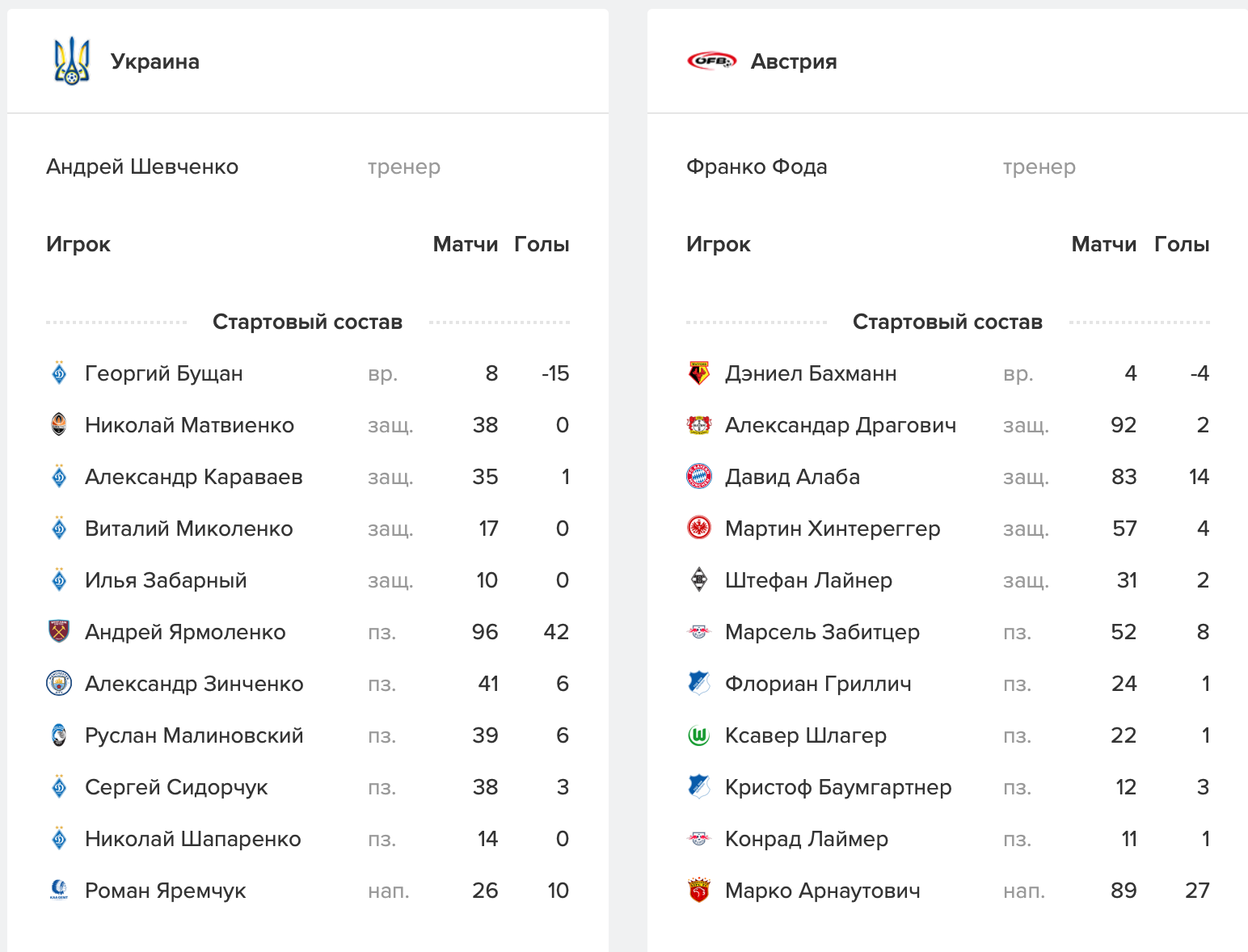Open player Георгий Бущан's page
Screen dimensions: 1248x952
164,373
